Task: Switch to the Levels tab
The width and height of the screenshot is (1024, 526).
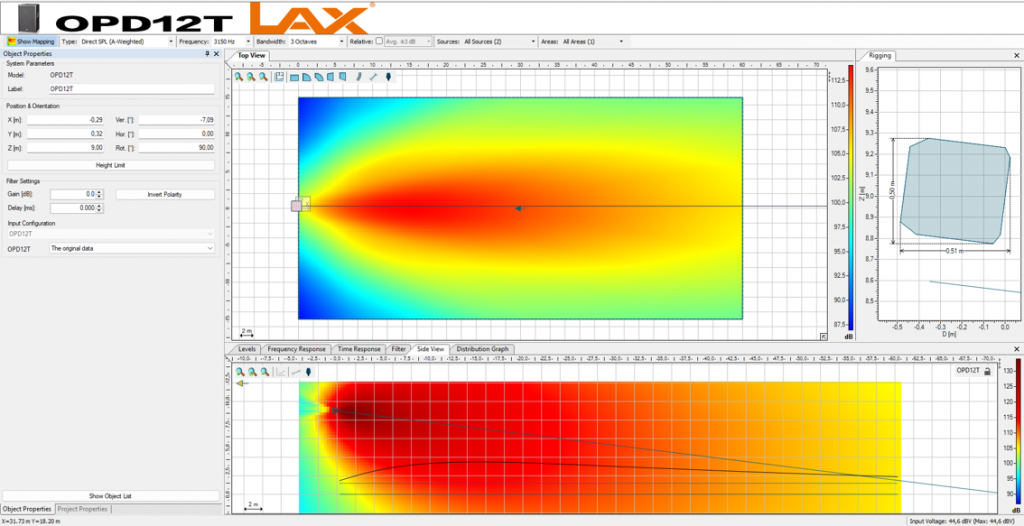Action: [247, 349]
